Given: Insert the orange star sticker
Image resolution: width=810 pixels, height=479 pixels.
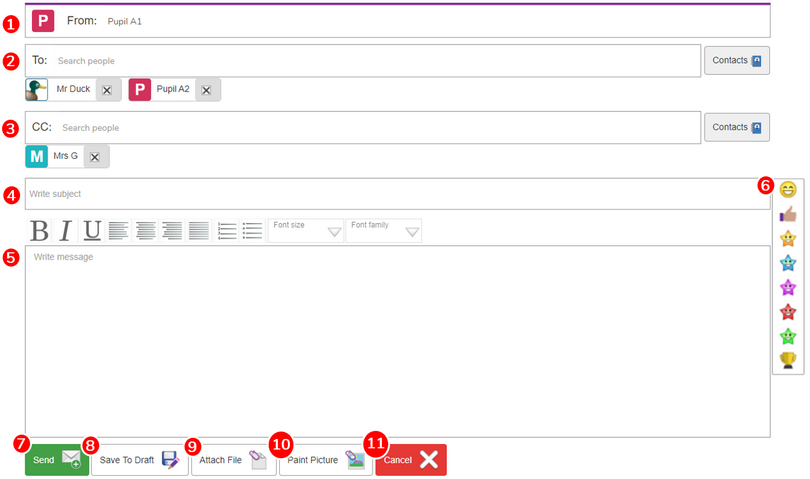Looking at the screenshot, I should pyautogui.click(x=788, y=238).
